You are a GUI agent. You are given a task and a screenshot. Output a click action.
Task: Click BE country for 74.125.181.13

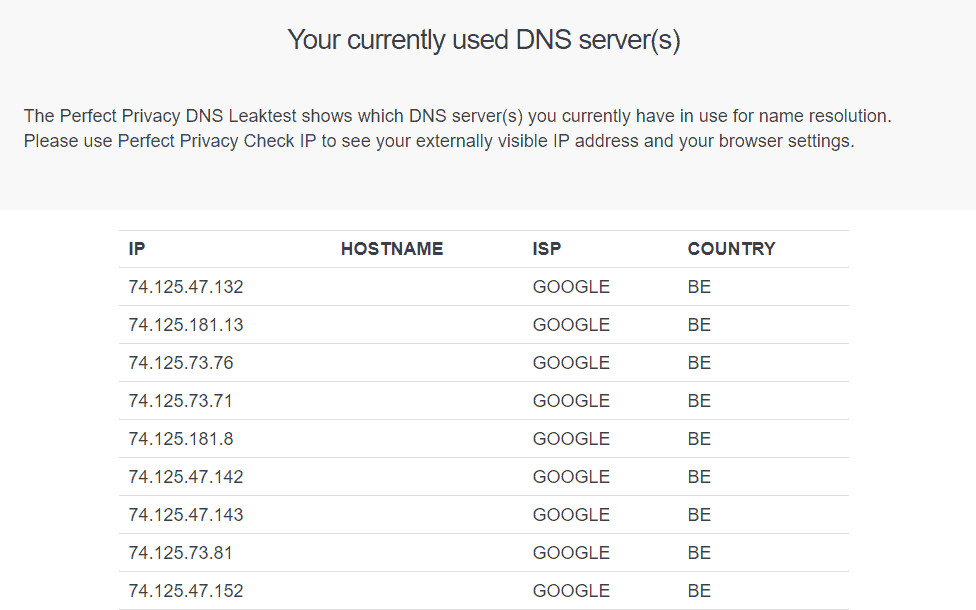click(699, 325)
